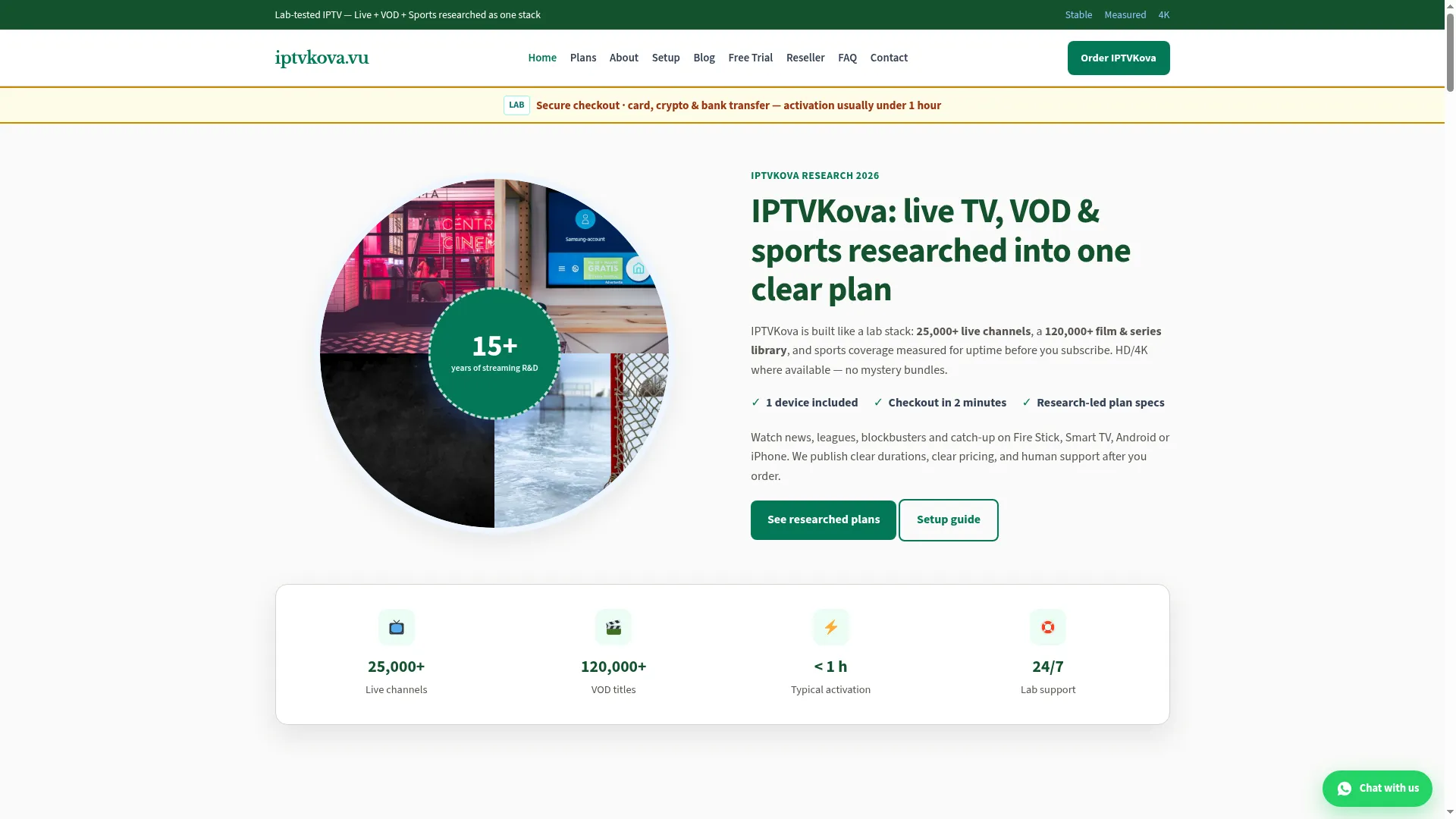Click the See researched plans button
The image size is (1456, 819).
click(x=824, y=520)
